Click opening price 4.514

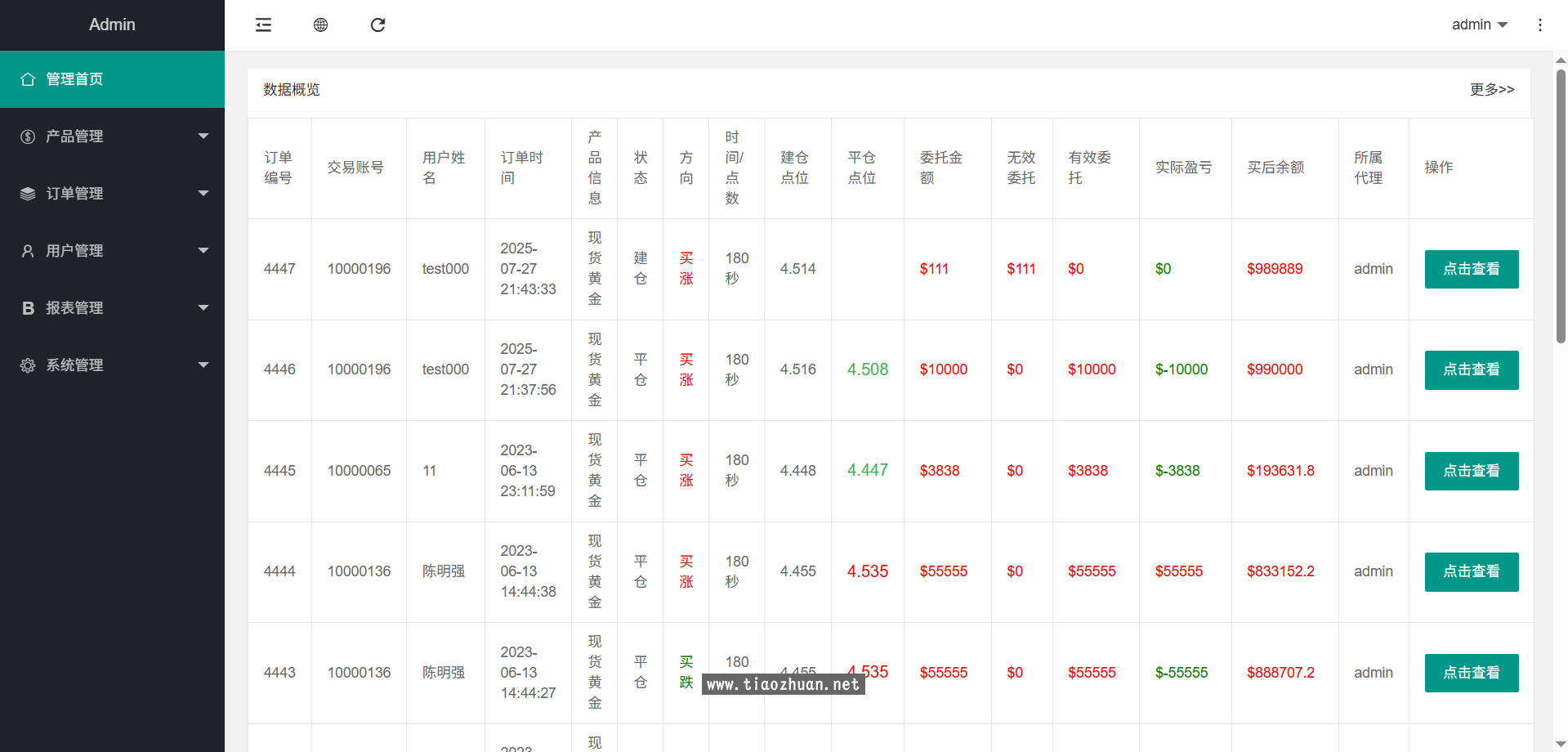tap(797, 269)
